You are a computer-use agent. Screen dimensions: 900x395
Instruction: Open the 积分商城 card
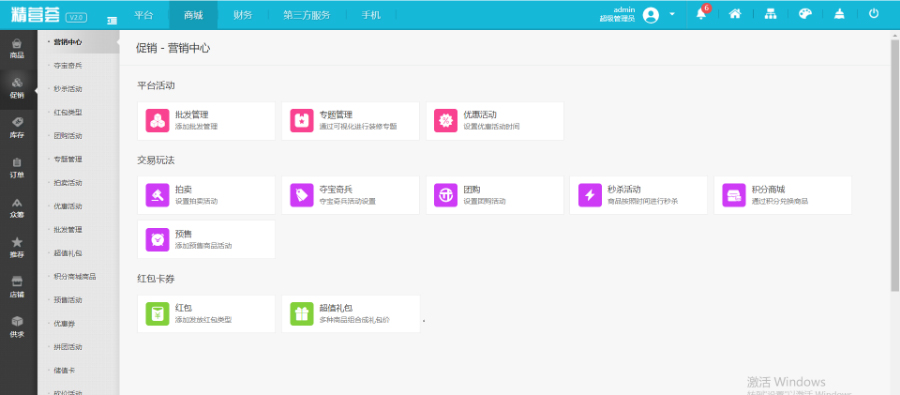[783, 195]
